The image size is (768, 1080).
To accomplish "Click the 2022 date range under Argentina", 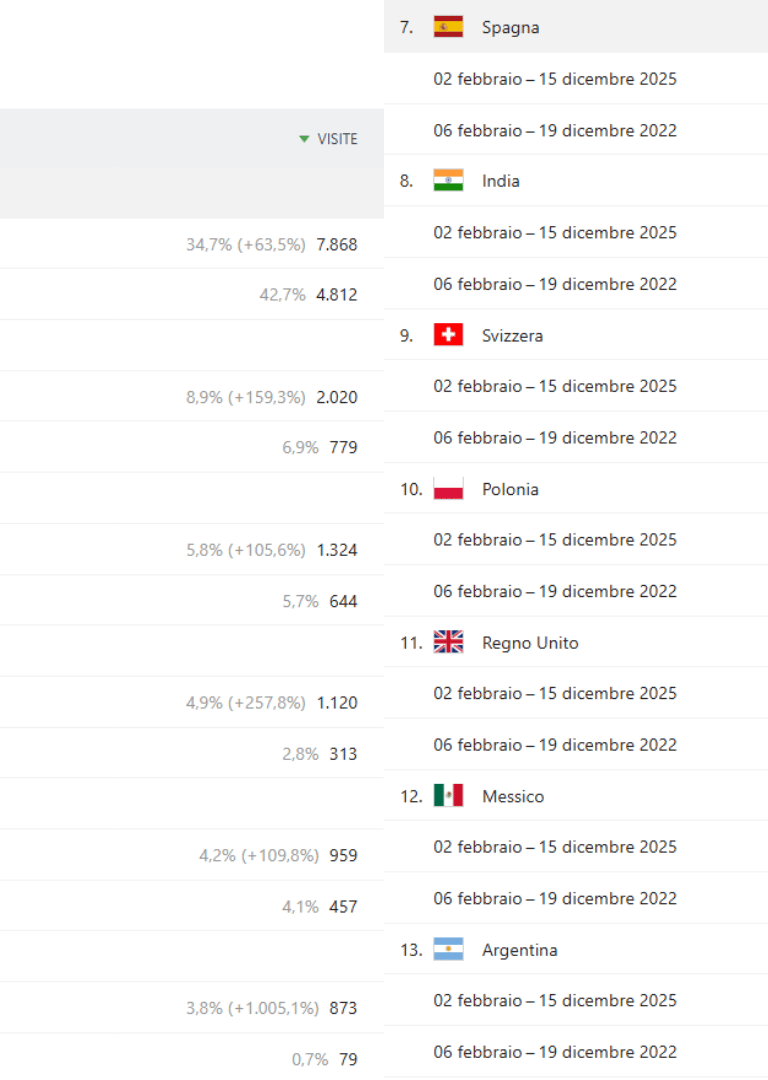I will 555,1052.
